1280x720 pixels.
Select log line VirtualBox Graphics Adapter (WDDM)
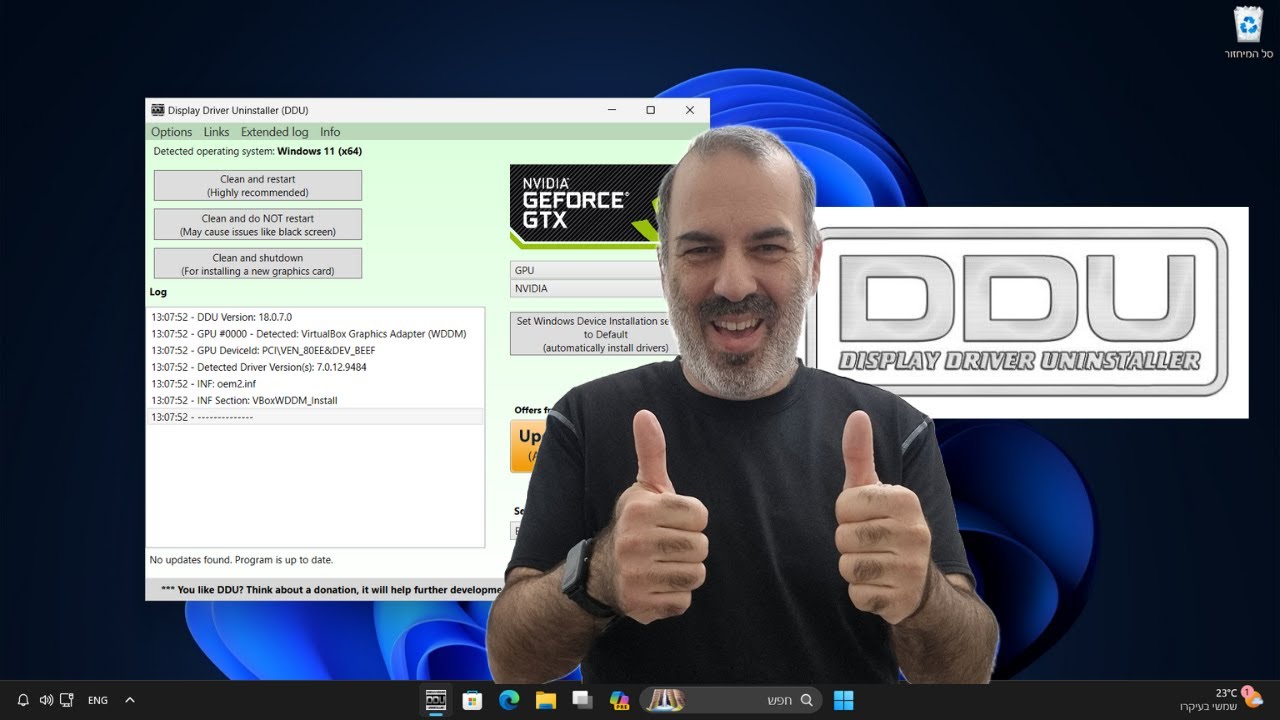coord(315,334)
